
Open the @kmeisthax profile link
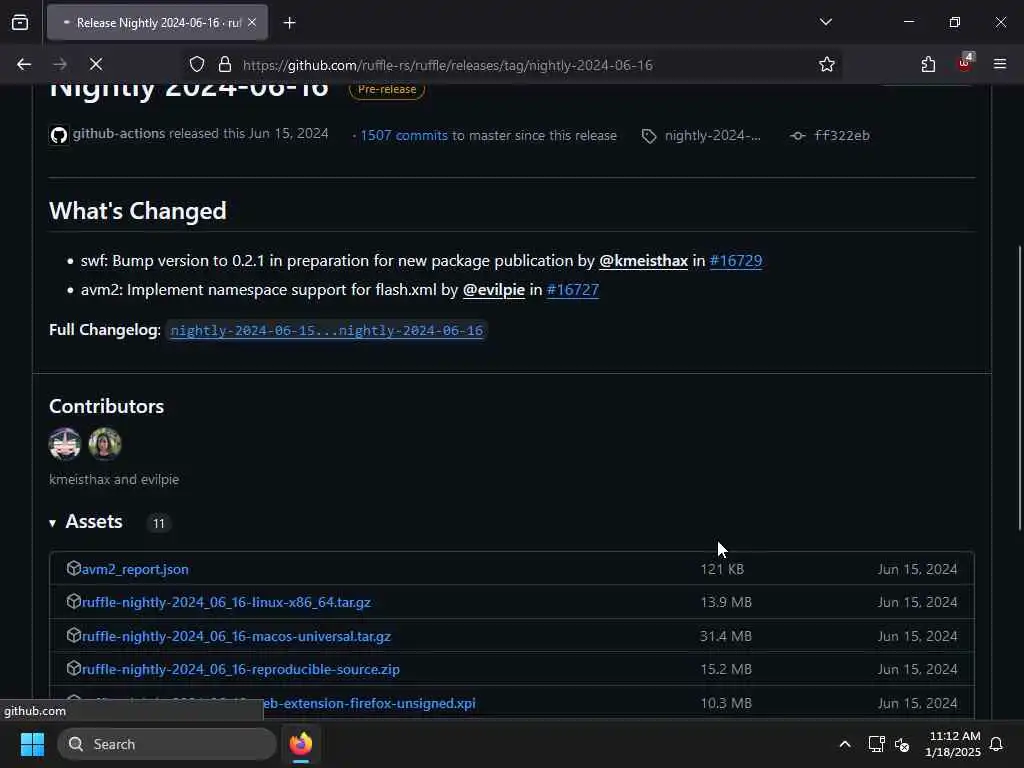point(643,261)
